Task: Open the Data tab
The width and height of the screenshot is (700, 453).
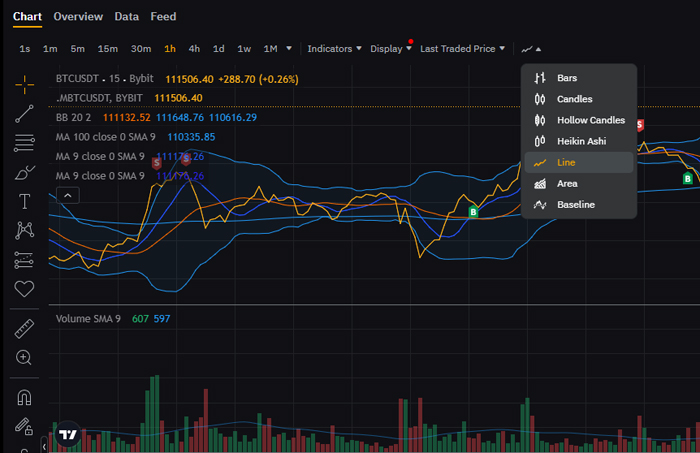Action: point(126,17)
